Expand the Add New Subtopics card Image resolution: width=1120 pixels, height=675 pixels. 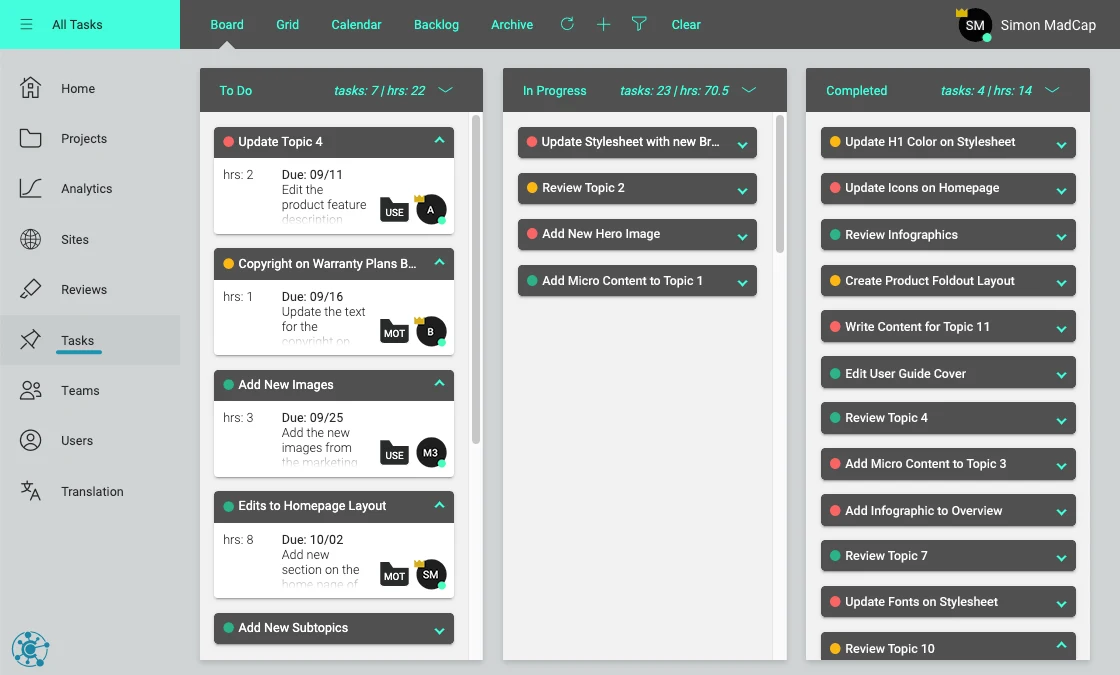439,630
